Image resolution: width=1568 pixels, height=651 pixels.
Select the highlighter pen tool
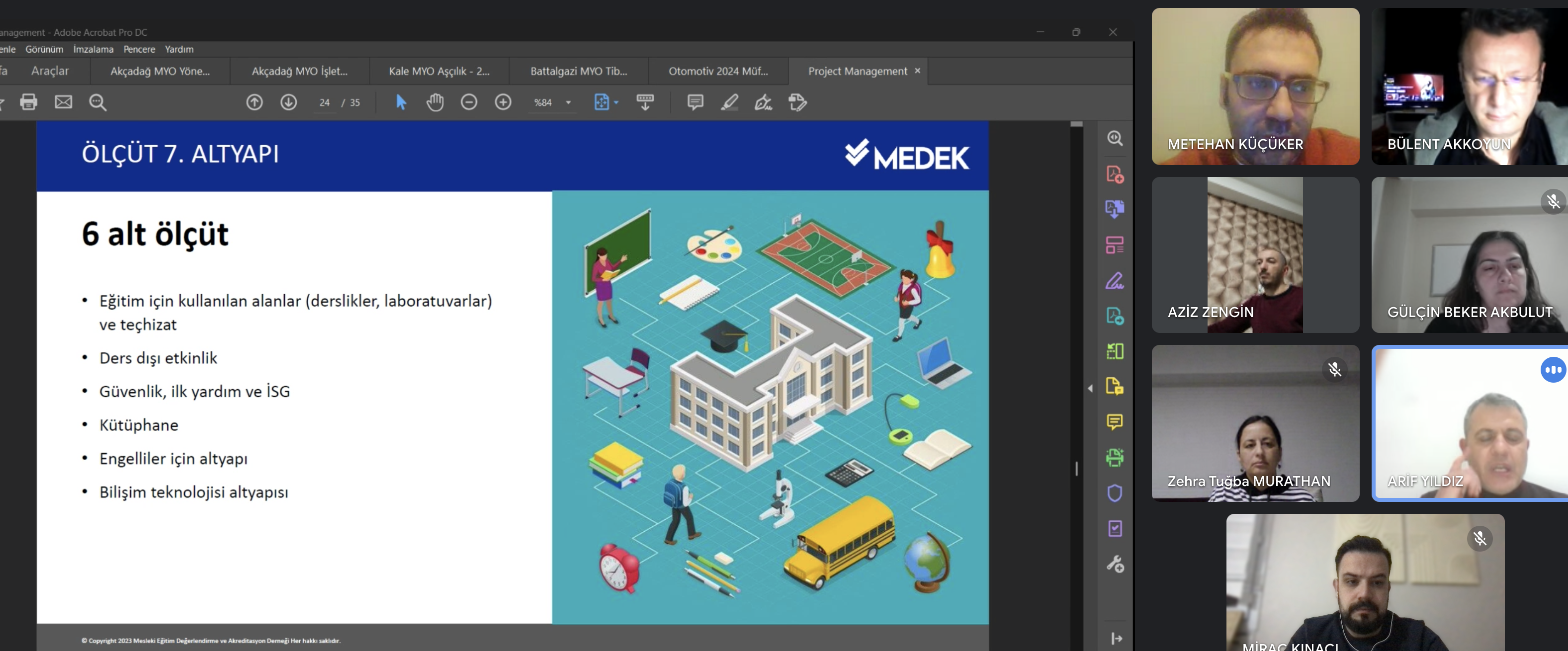point(729,102)
